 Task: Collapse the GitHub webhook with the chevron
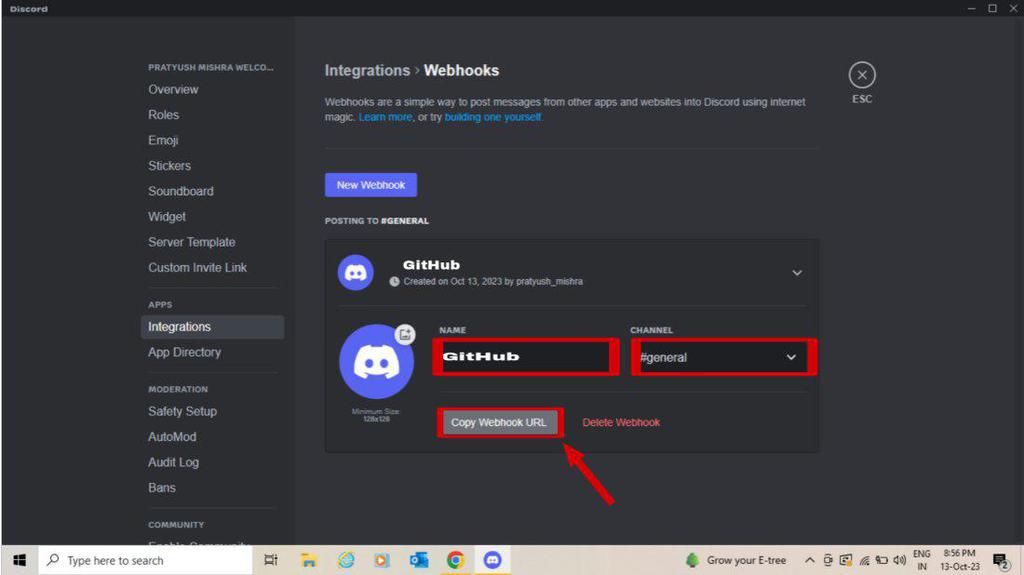pyautogui.click(x=797, y=272)
